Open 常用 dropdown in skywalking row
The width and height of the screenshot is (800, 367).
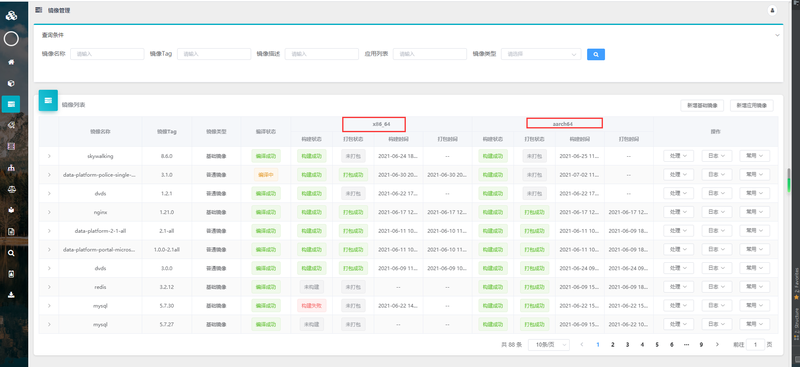tap(755, 156)
